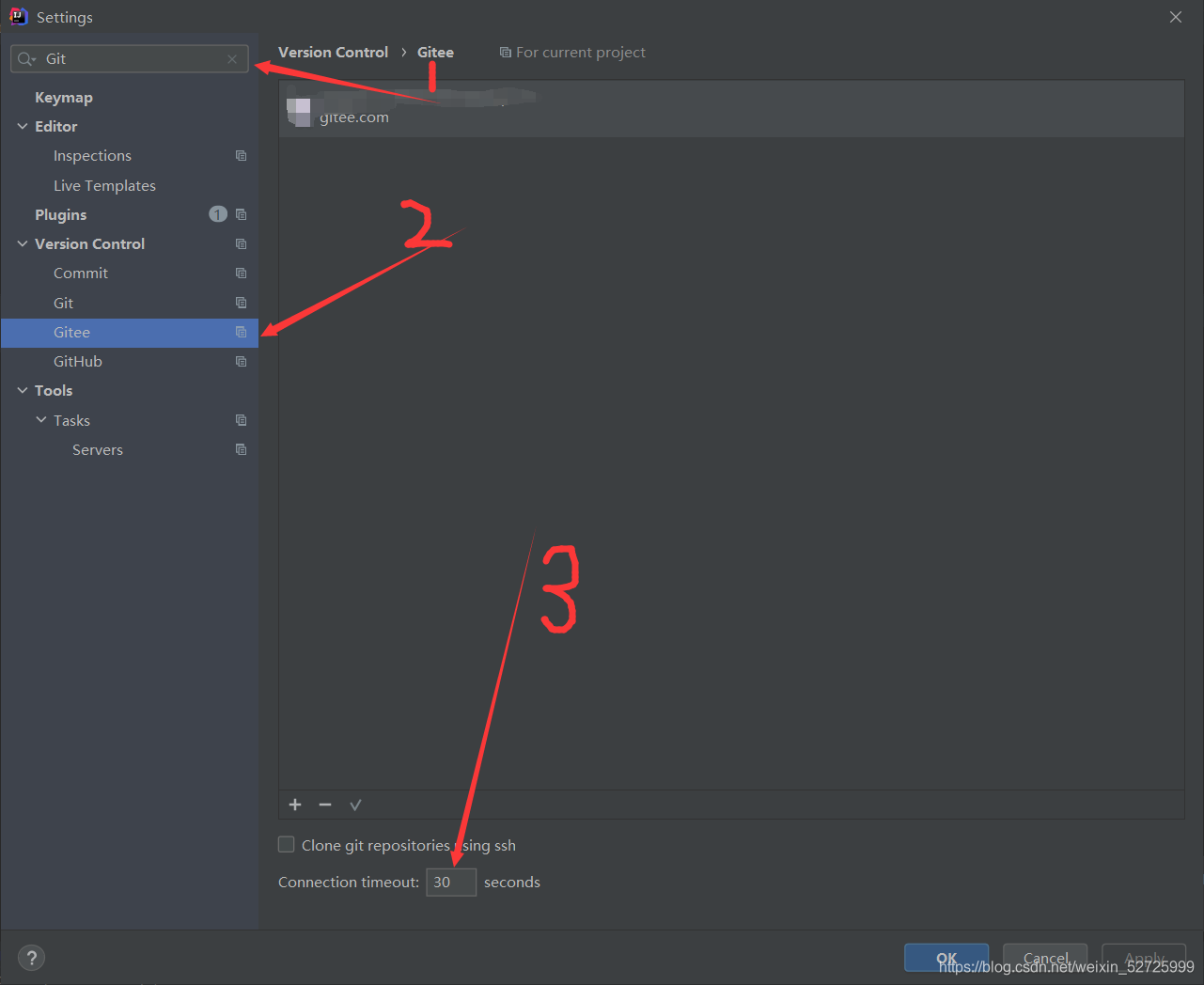This screenshot has height=985, width=1204.
Task: Close the Settings dialog
Action: [1176, 17]
